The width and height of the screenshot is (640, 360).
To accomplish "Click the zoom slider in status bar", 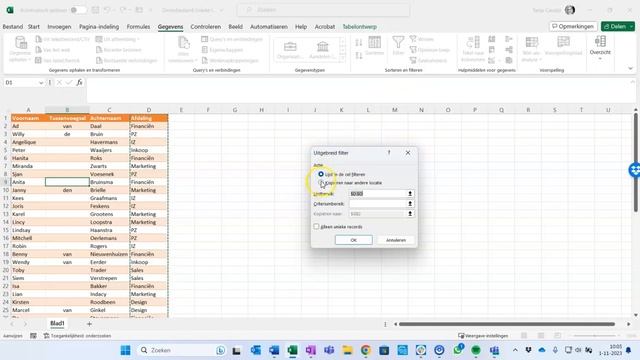I will pyautogui.click(x=594, y=336).
